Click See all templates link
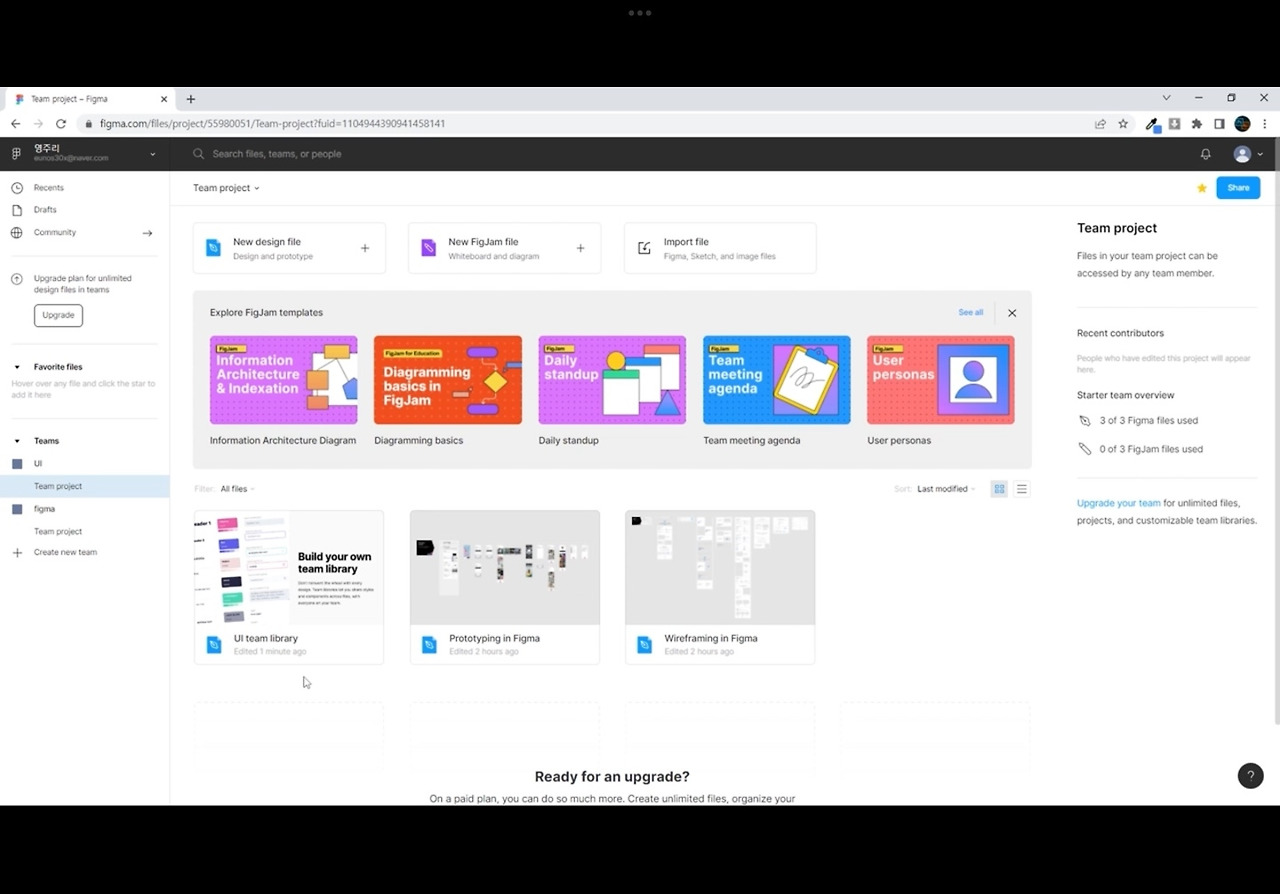The image size is (1280, 894). tap(970, 313)
